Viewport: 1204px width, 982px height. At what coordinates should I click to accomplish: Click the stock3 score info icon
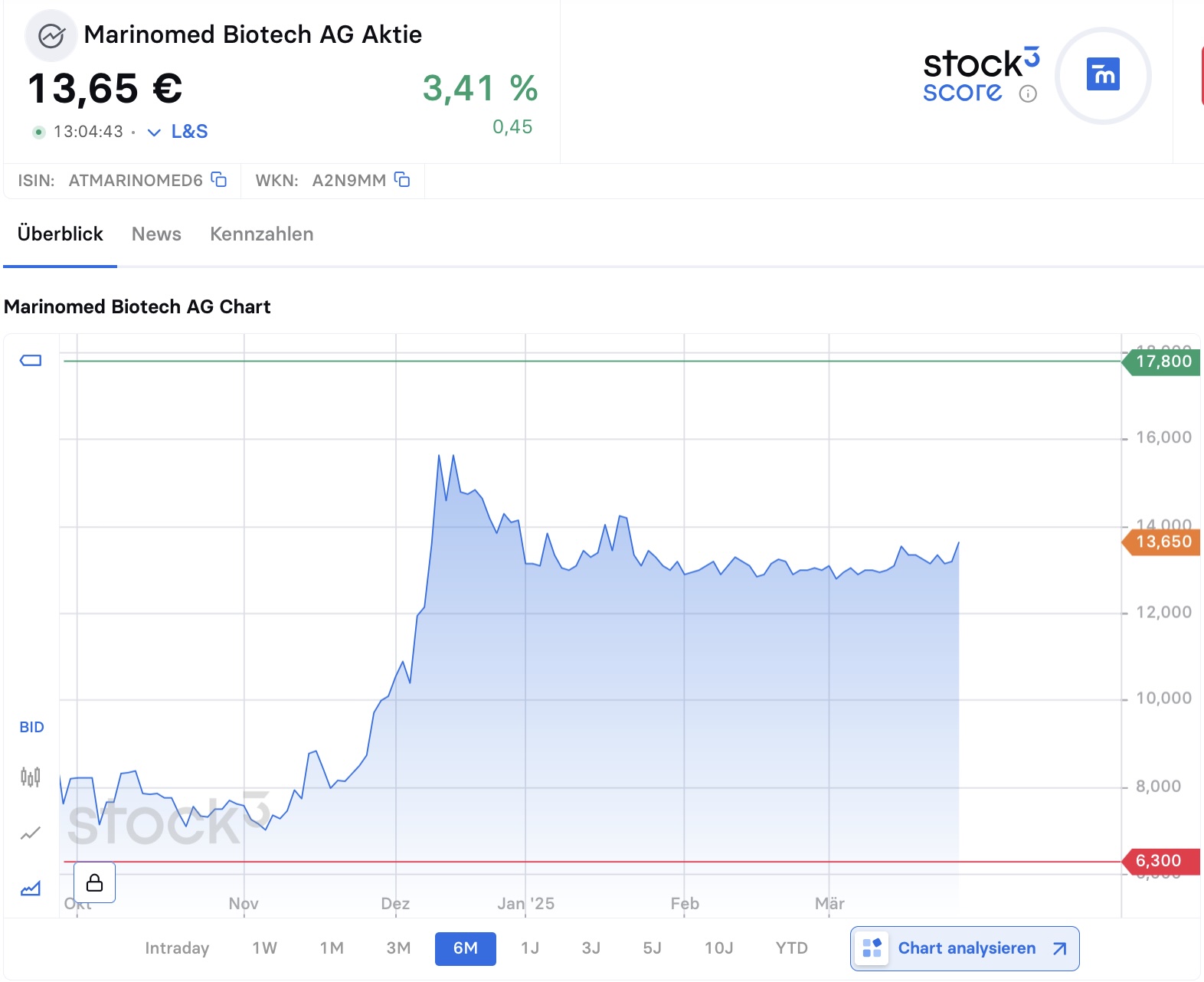(x=1028, y=94)
